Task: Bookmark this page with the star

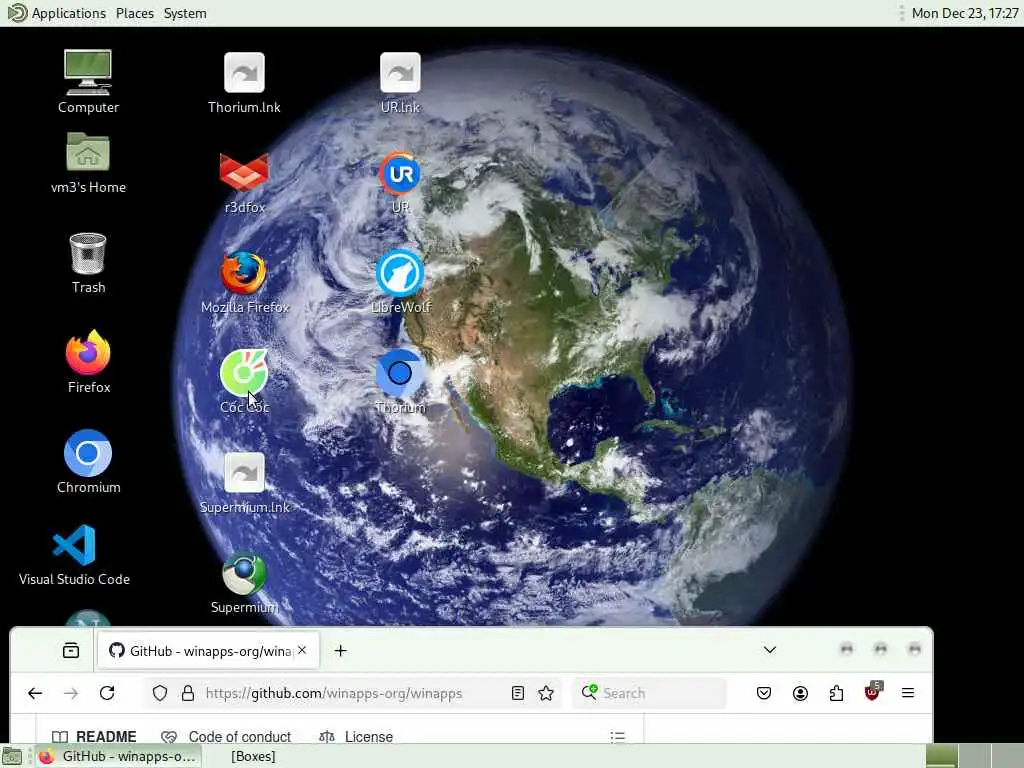Action: tap(546, 694)
